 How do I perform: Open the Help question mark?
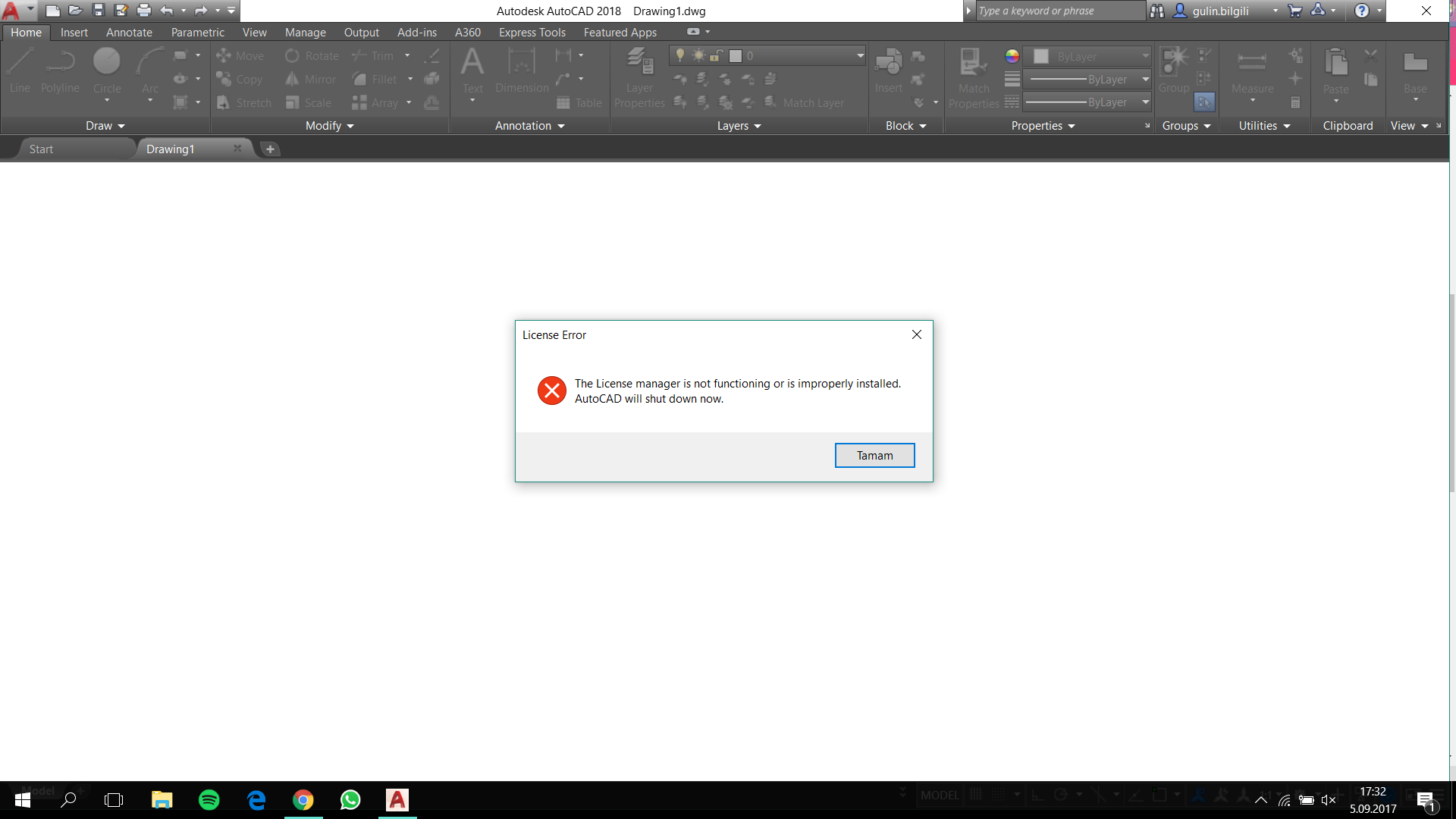tap(1362, 11)
